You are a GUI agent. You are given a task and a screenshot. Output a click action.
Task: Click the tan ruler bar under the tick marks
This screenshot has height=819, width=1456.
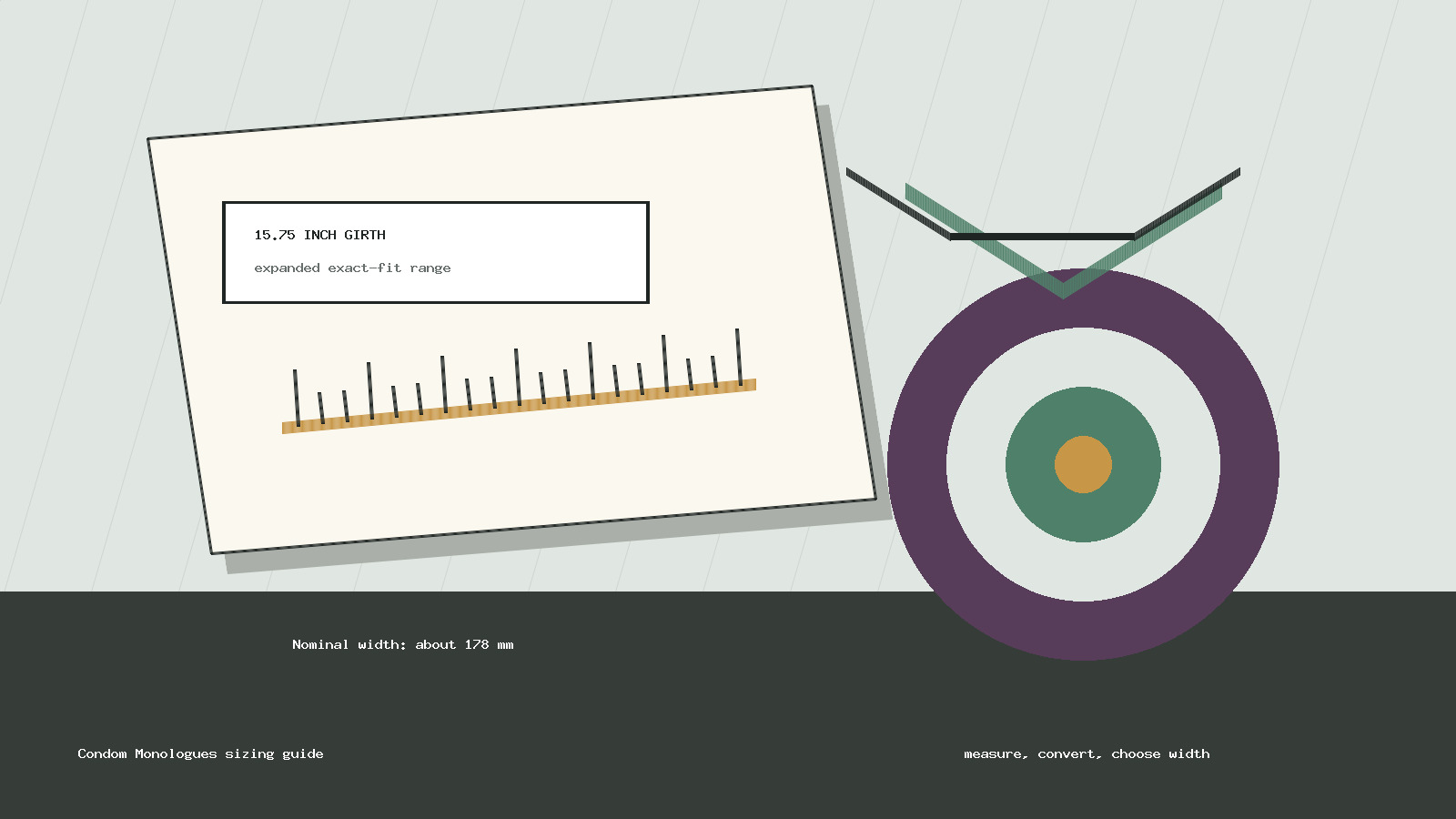[519, 406]
